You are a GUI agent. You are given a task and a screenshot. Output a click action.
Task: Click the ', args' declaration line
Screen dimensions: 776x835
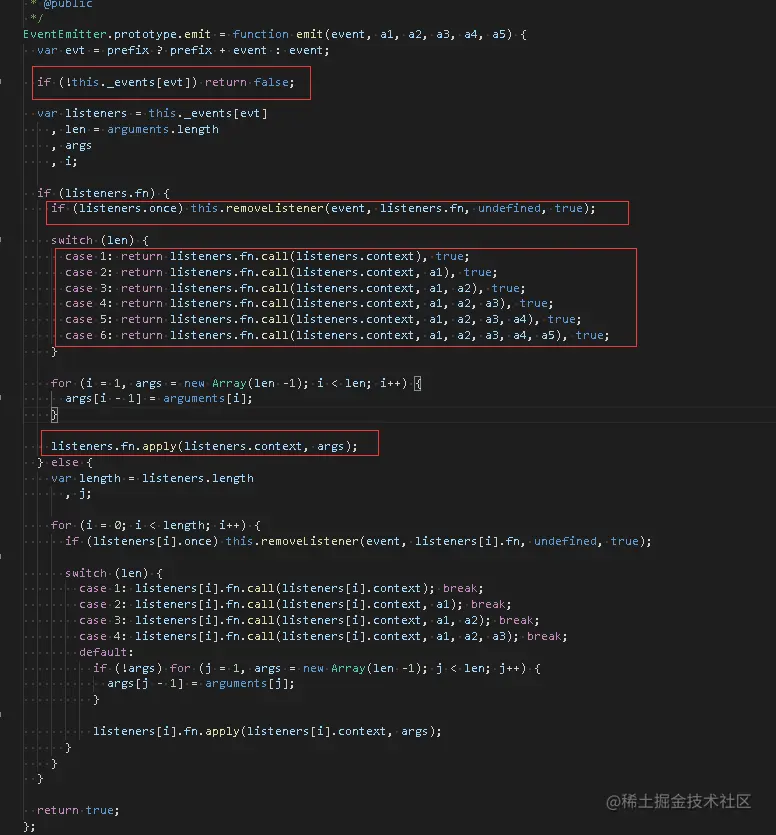(x=71, y=145)
